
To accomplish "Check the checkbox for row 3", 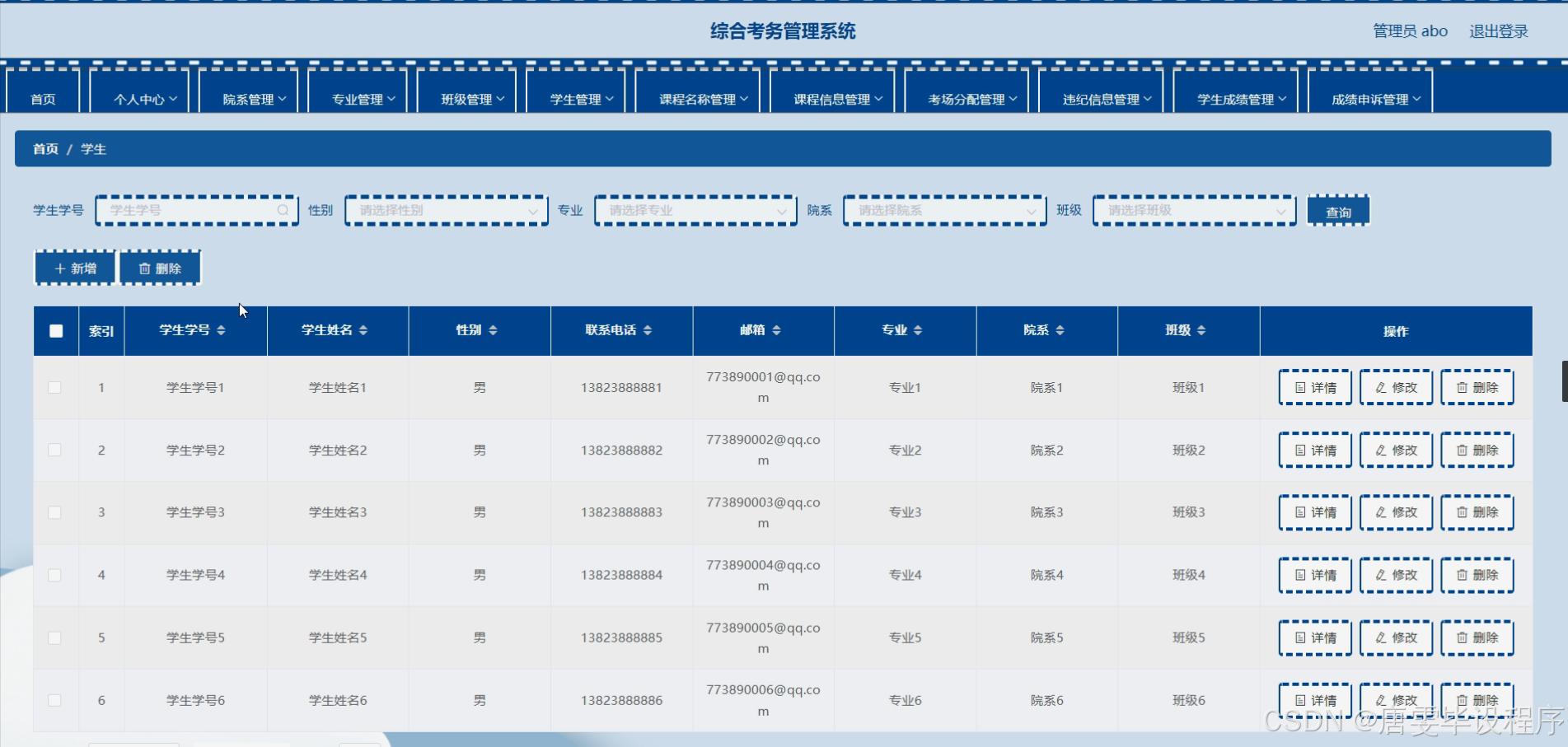I will click(54, 512).
